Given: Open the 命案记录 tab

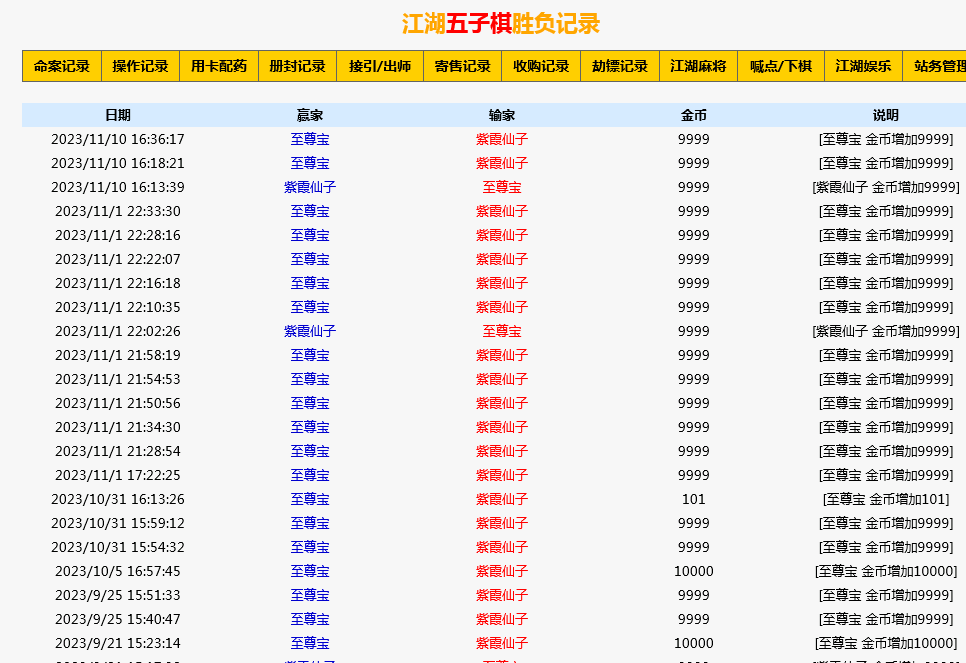Looking at the screenshot, I should 62,66.
